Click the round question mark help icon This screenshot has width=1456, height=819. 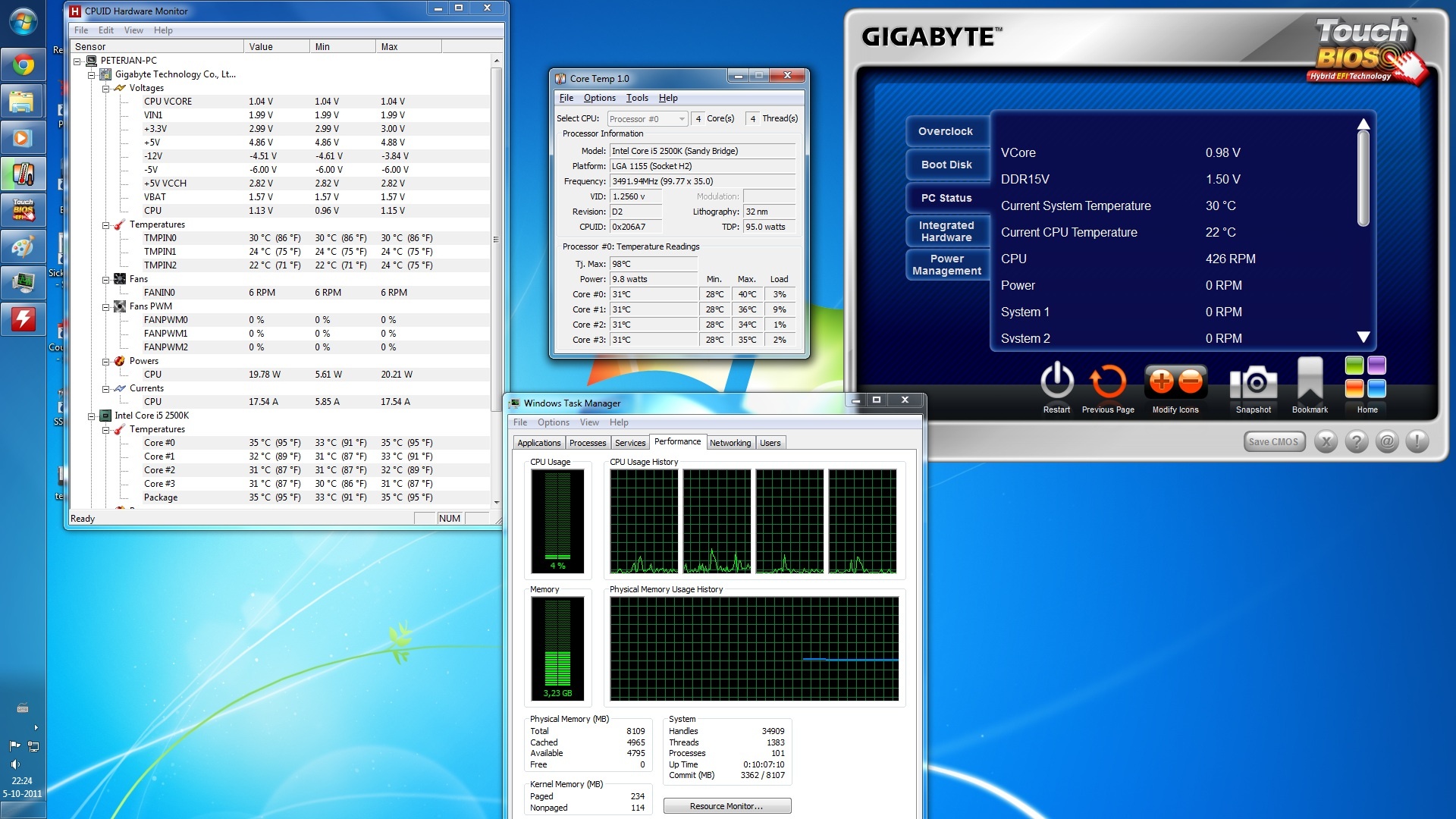pos(1356,441)
